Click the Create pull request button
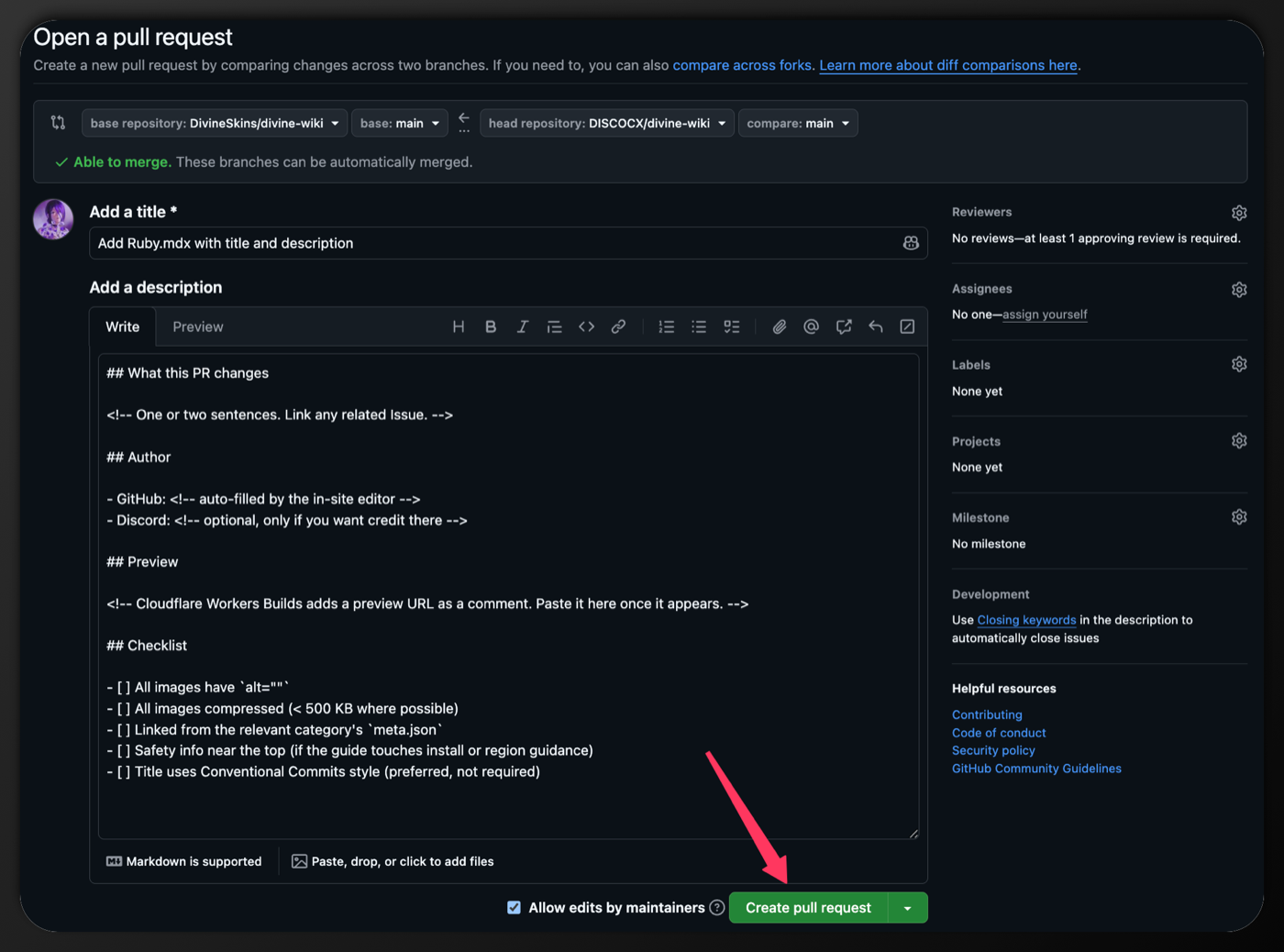Image resolution: width=1284 pixels, height=952 pixels. point(808,908)
